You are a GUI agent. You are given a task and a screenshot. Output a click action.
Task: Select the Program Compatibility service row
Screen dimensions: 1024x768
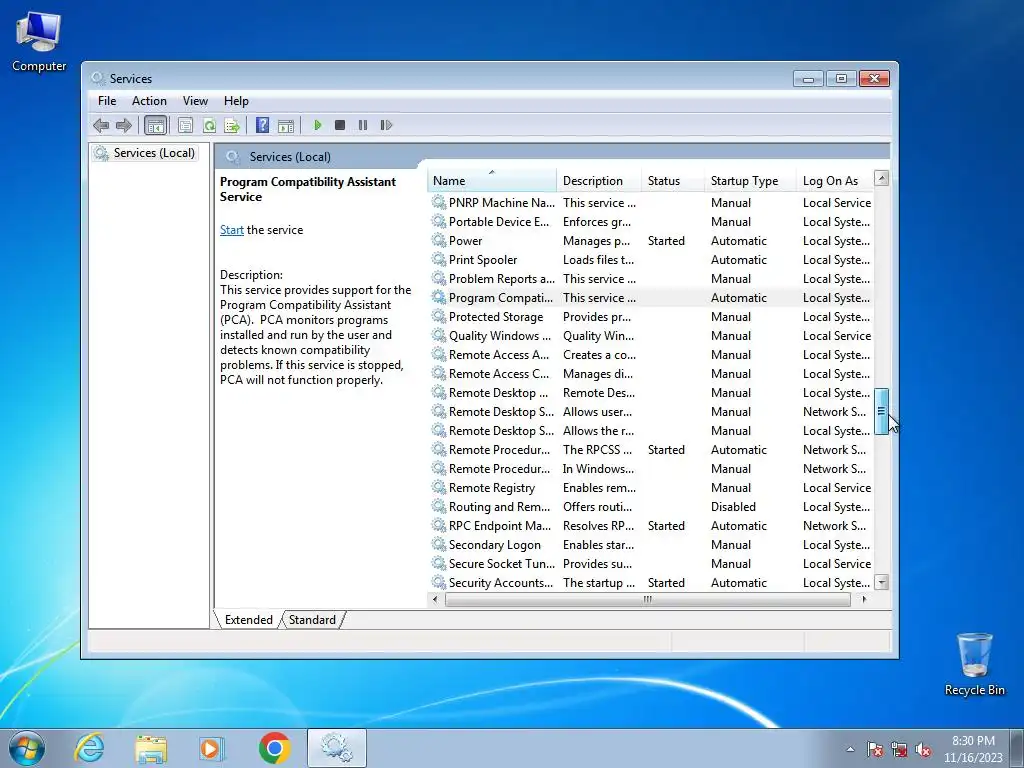pyautogui.click(x=651, y=297)
